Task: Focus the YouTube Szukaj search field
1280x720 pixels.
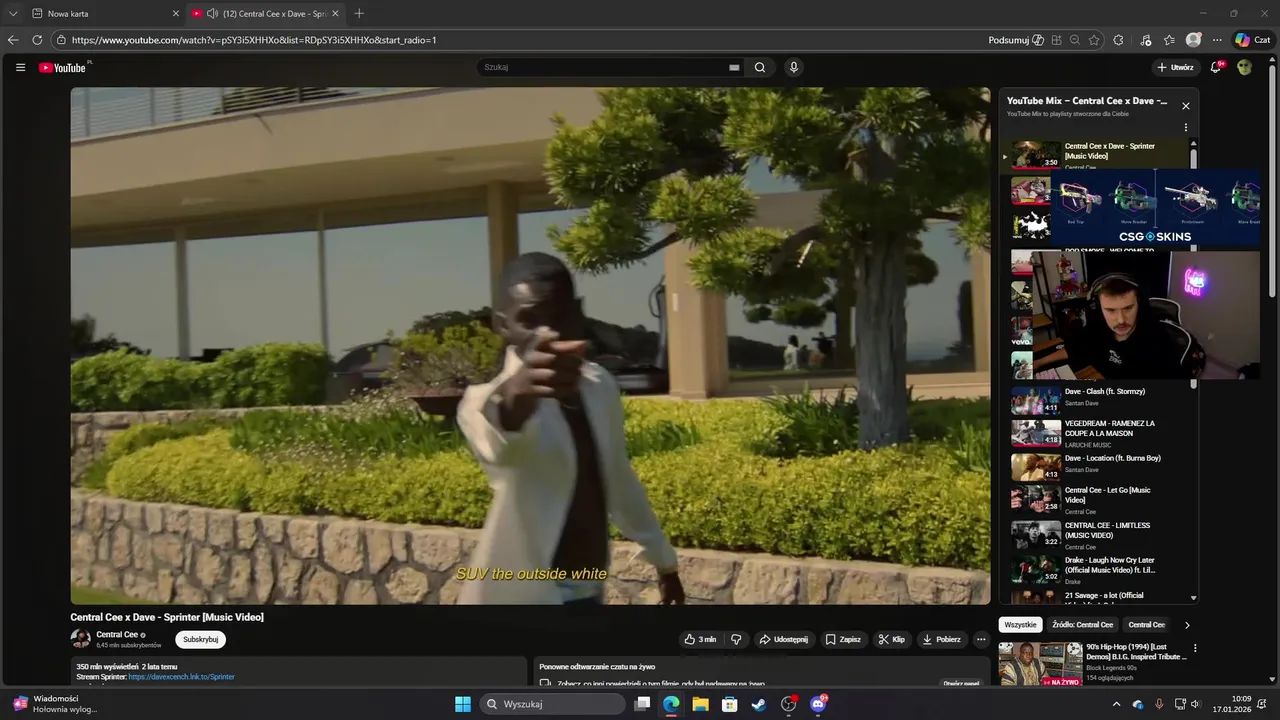Action: tap(605, 67)
